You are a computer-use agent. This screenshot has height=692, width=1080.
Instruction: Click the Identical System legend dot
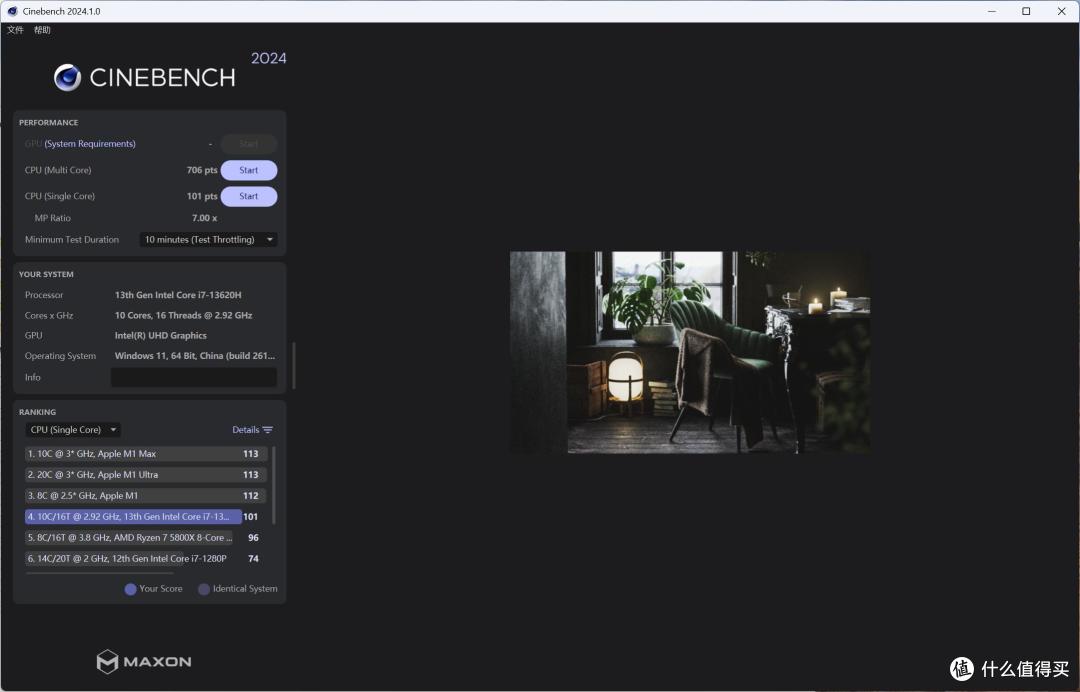click(x=204, y=589)
